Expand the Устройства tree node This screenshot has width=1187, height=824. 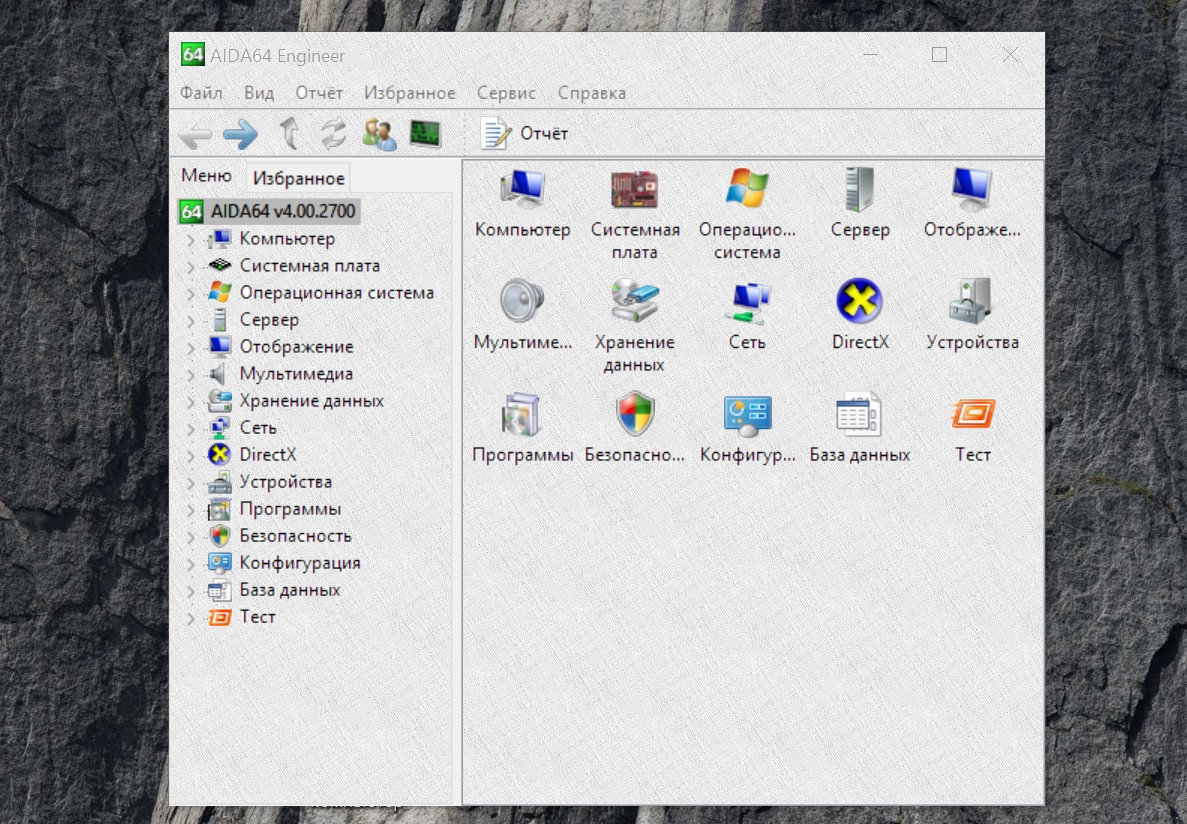click(191, 483)
